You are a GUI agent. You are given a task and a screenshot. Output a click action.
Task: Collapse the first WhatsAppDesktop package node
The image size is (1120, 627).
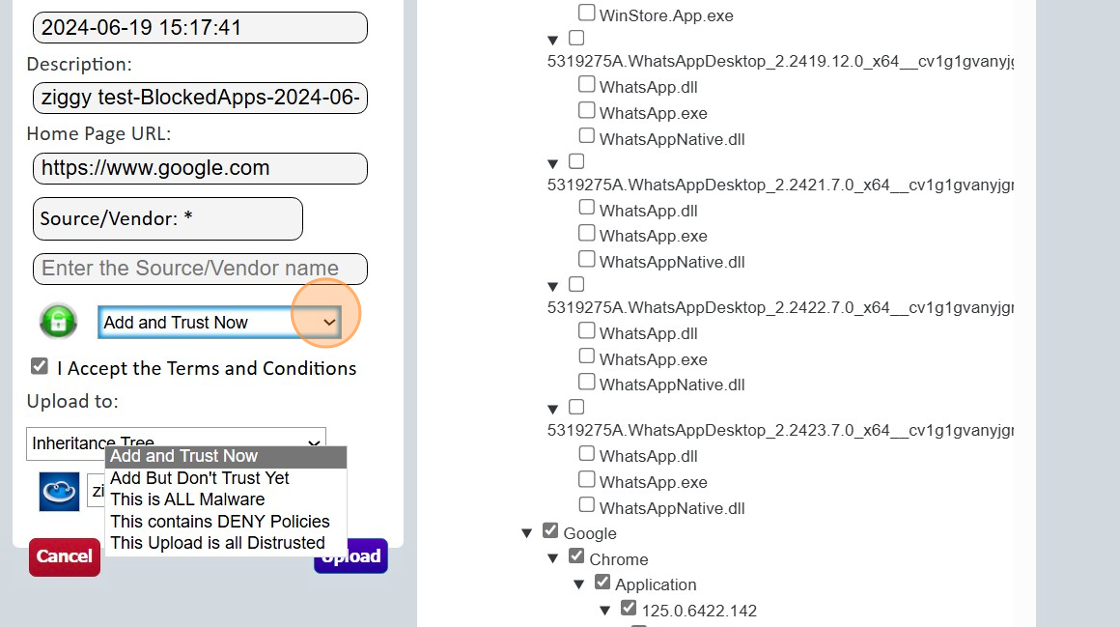[x=552, y=39]
